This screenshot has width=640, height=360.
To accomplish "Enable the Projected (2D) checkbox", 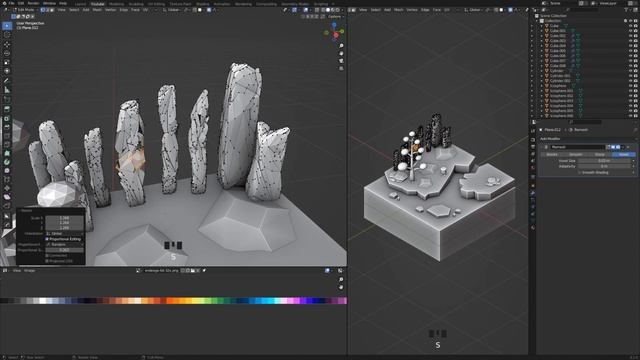I will click(47, 261).
